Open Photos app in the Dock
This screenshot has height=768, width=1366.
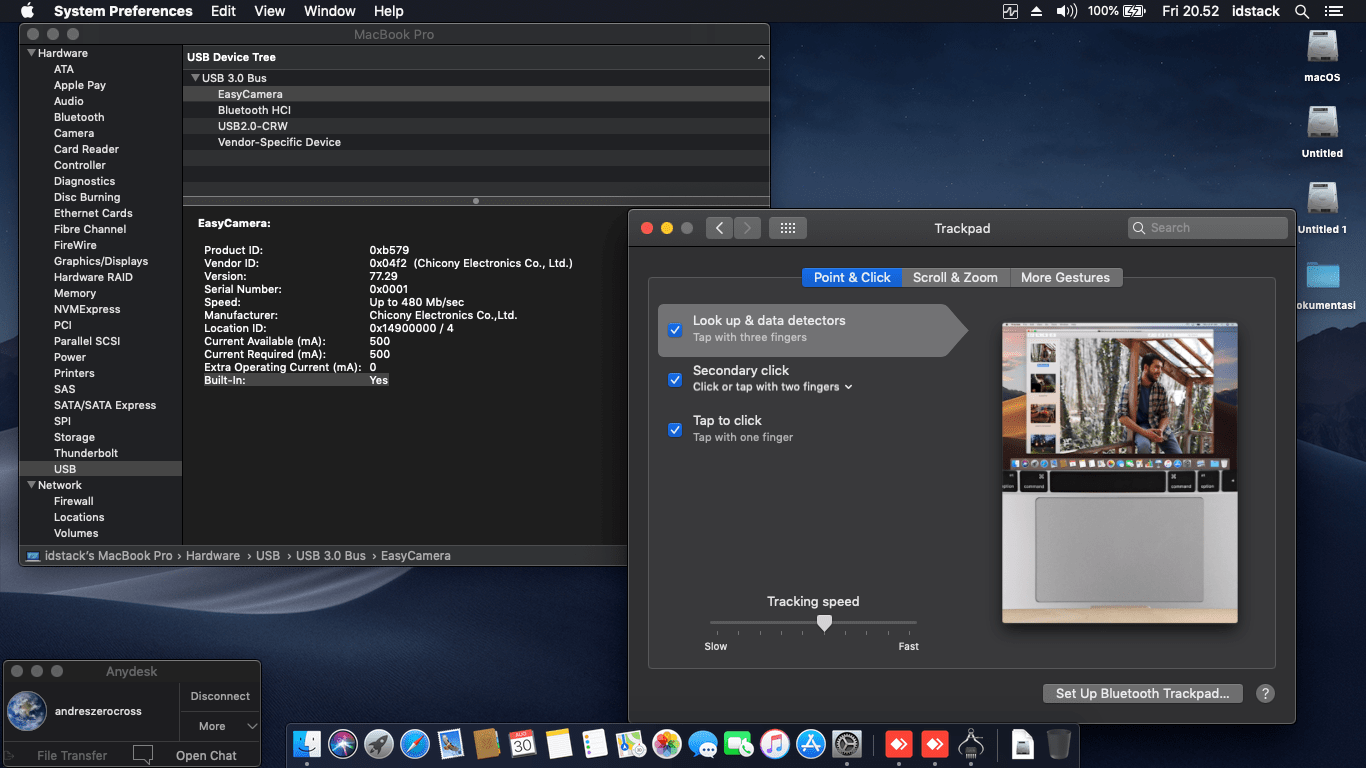667,744
